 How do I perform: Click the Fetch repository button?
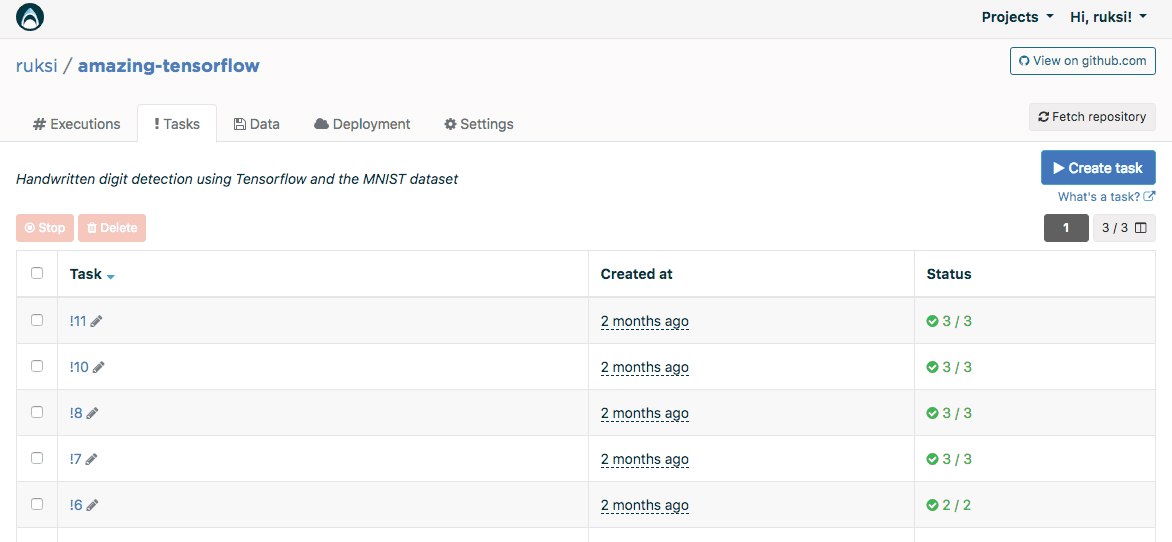coord(1092,117)
